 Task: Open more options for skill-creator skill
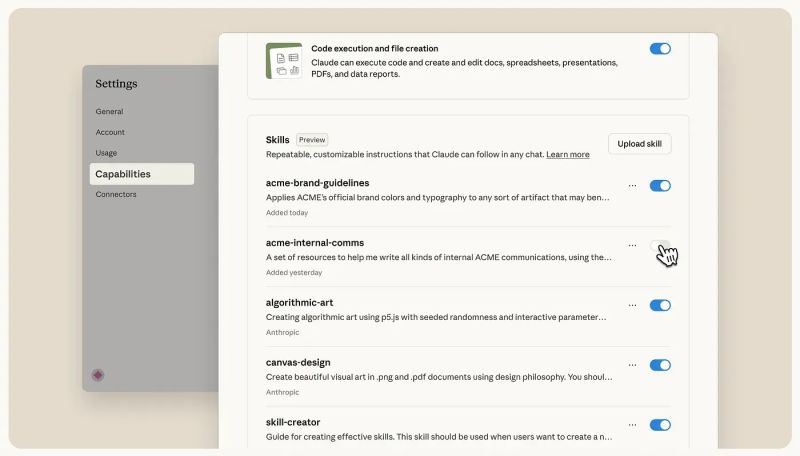pyautogui.click(x=632, y=425)
